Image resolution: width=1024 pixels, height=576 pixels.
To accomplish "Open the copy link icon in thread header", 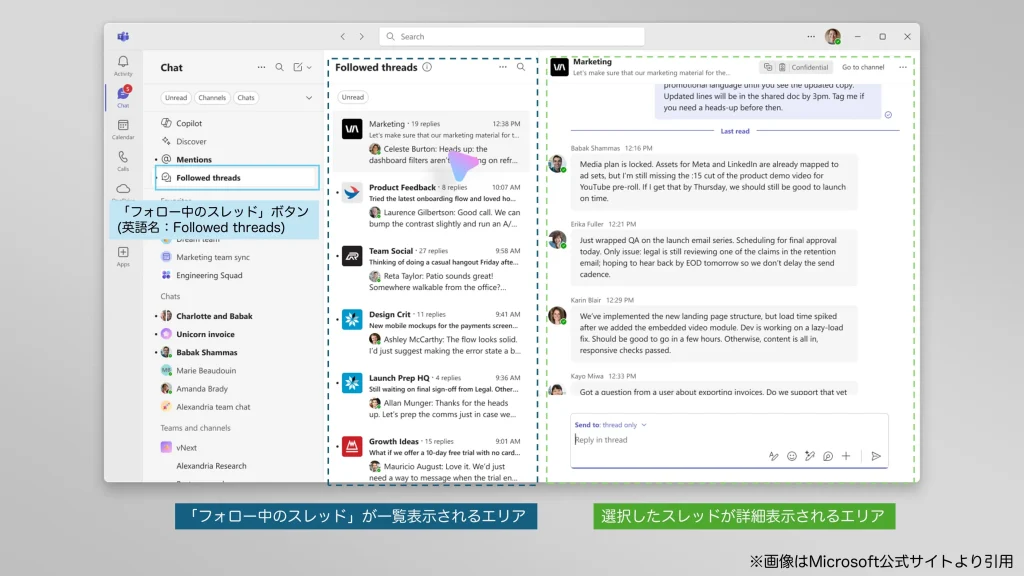I will point(768,67).
